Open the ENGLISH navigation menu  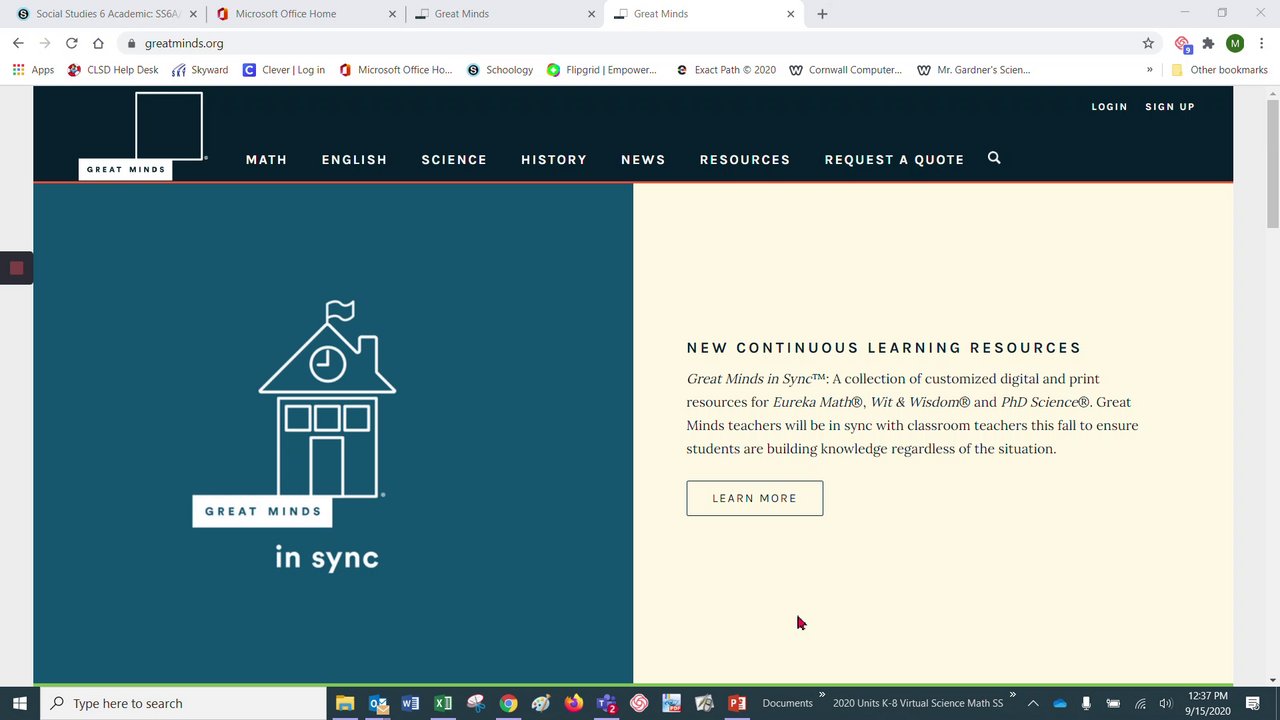click(354, 159)
